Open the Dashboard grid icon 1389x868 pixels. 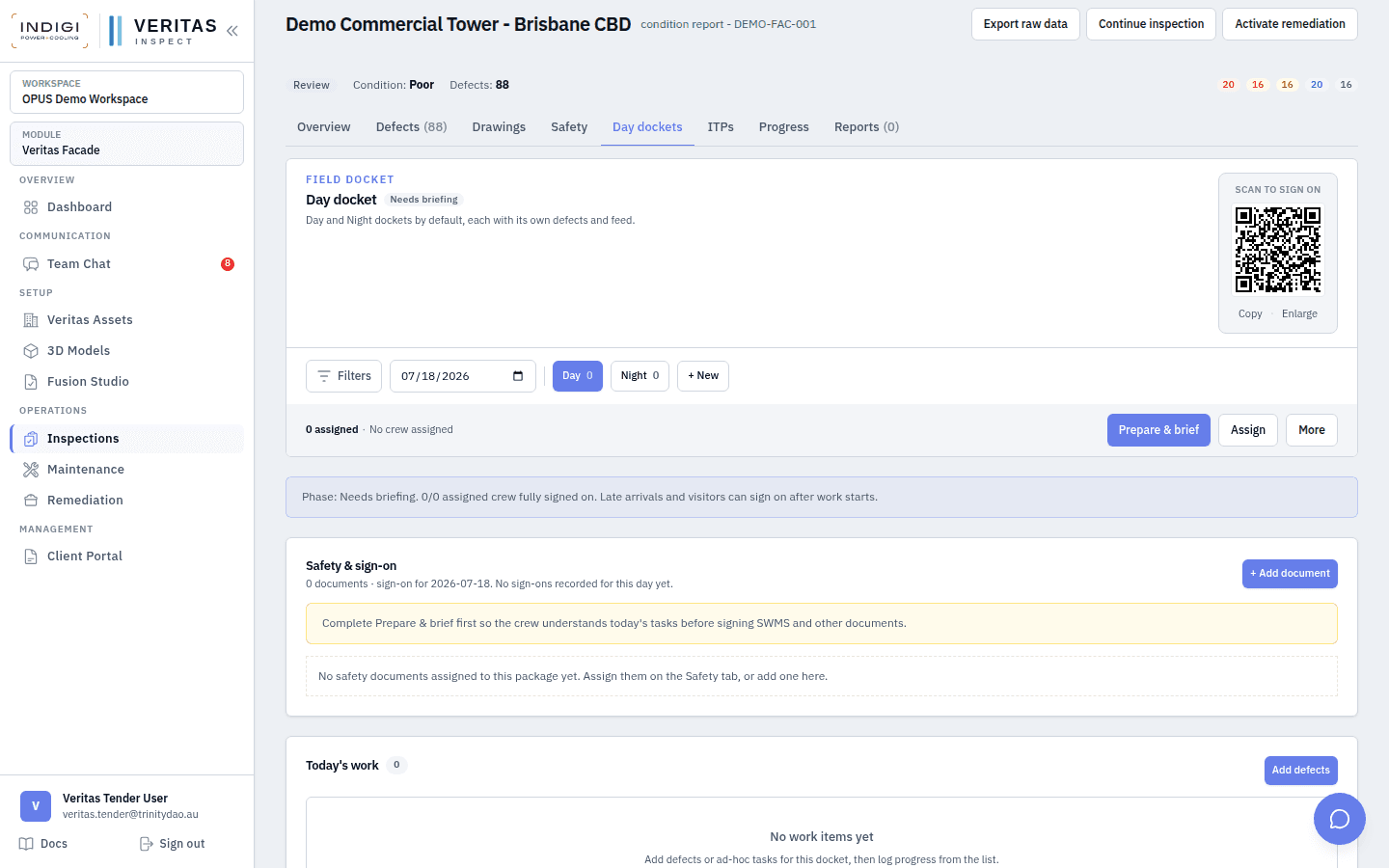pyautogui.click(x=31, y=207)
